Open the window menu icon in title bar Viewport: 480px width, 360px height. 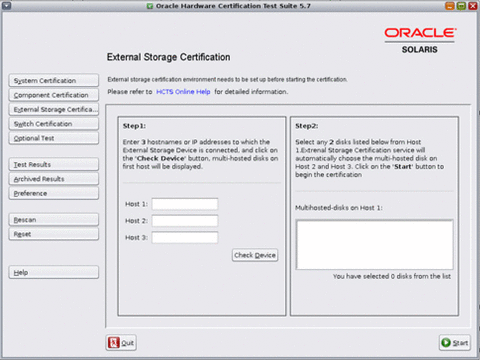click(x=6, y=5)
